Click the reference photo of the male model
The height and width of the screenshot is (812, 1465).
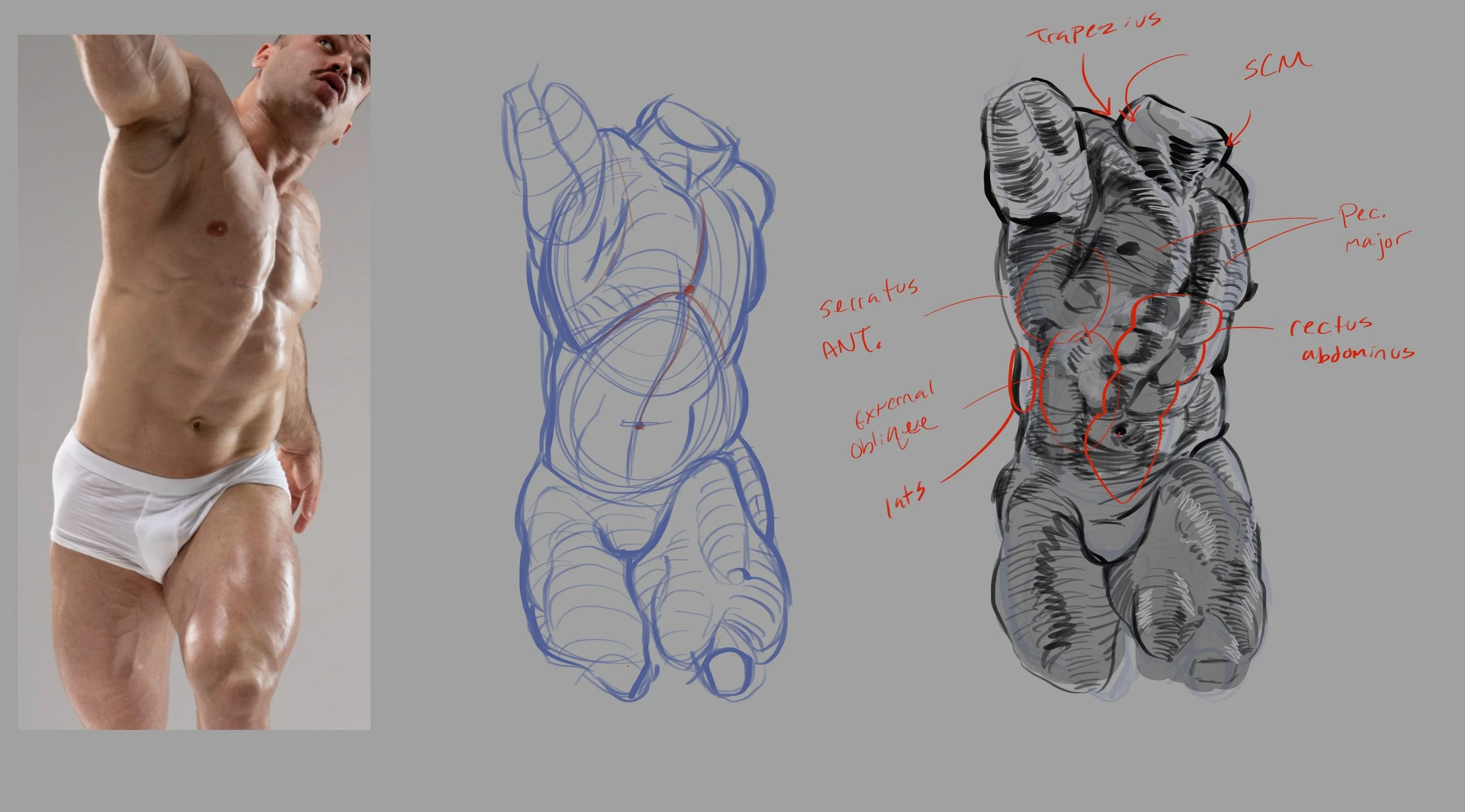point(193,381)
